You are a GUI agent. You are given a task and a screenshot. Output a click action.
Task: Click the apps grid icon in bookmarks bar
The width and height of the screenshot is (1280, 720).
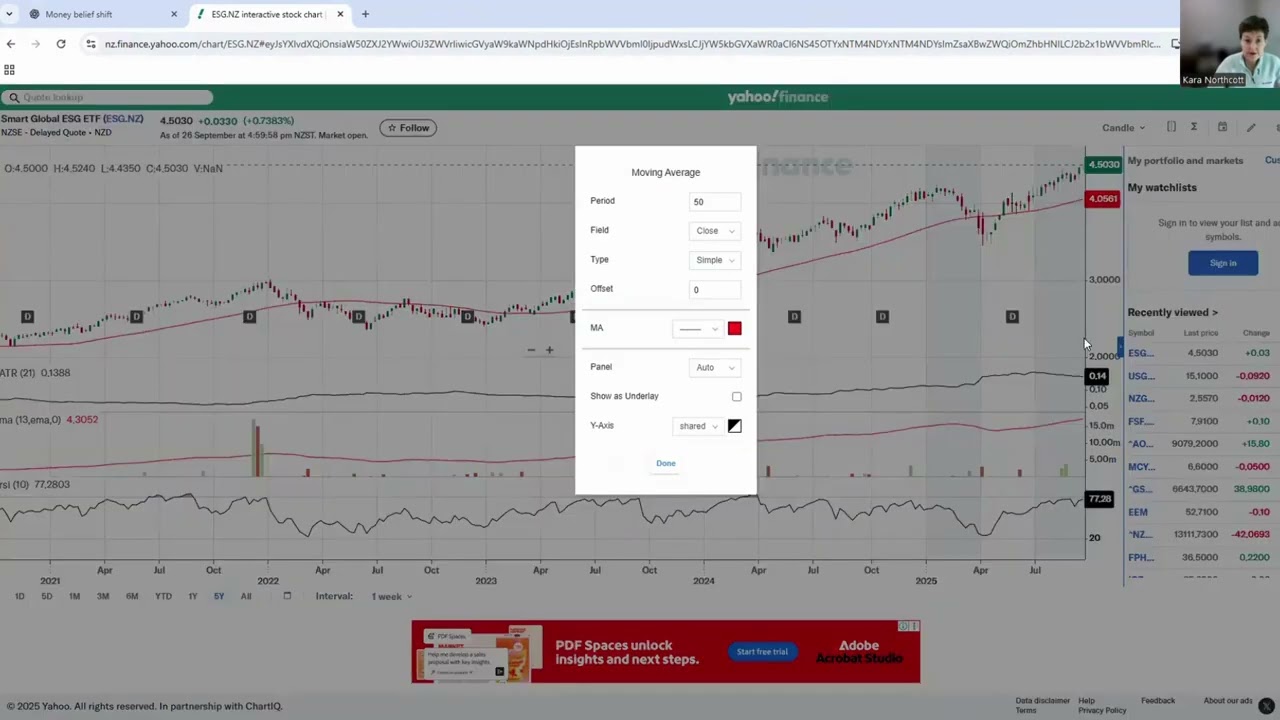click(9, 70)
